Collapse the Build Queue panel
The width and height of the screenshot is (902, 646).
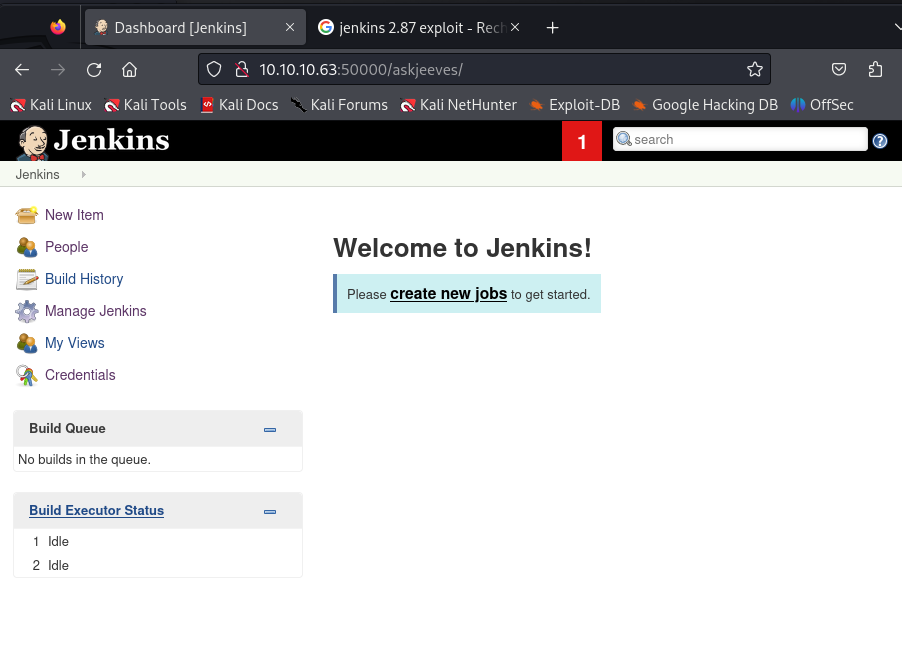[x=270, y=429]
